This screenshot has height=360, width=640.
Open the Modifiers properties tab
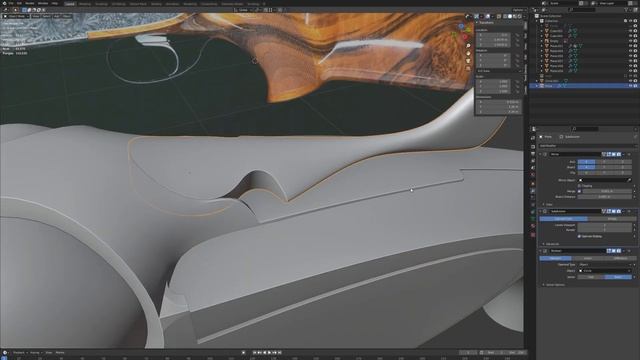(x=533, y=191)
